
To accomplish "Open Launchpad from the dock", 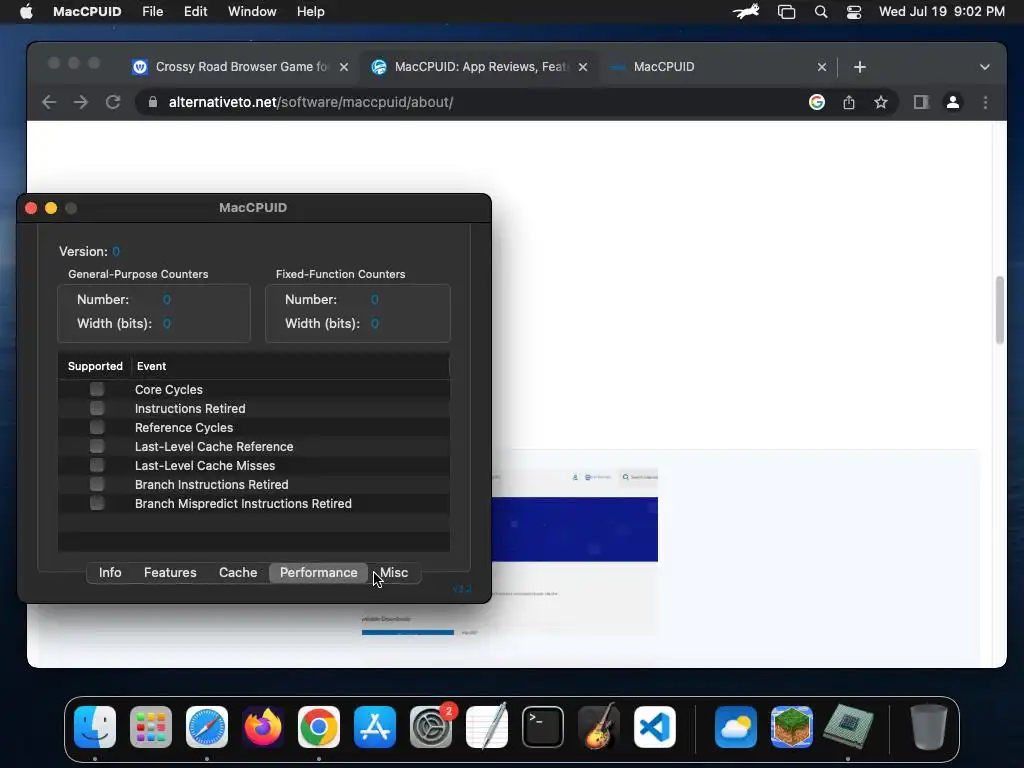I will pyautogui.click(x=151, y=727).
